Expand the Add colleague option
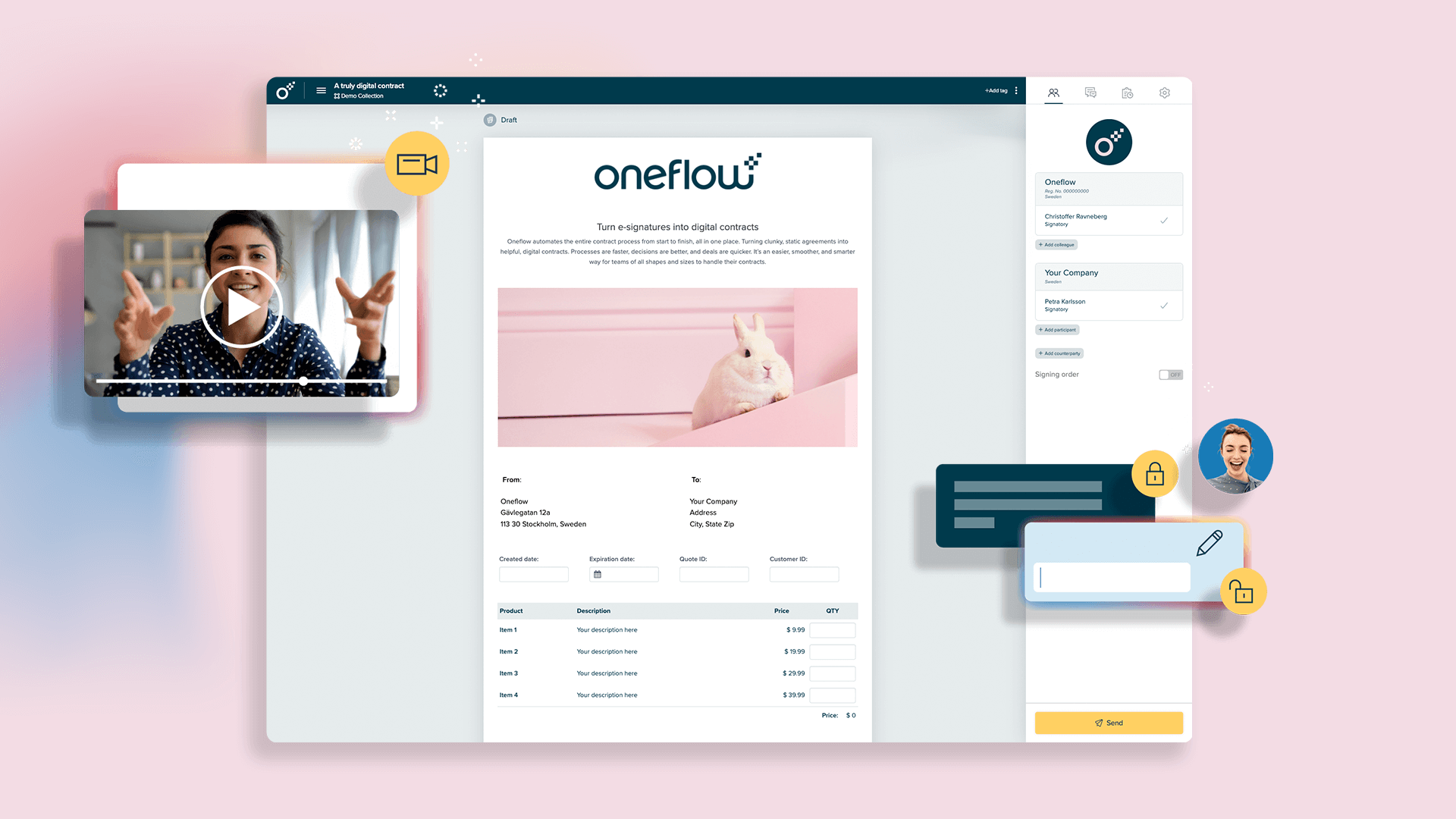The image size is (1456, 819). point(1057,244)
